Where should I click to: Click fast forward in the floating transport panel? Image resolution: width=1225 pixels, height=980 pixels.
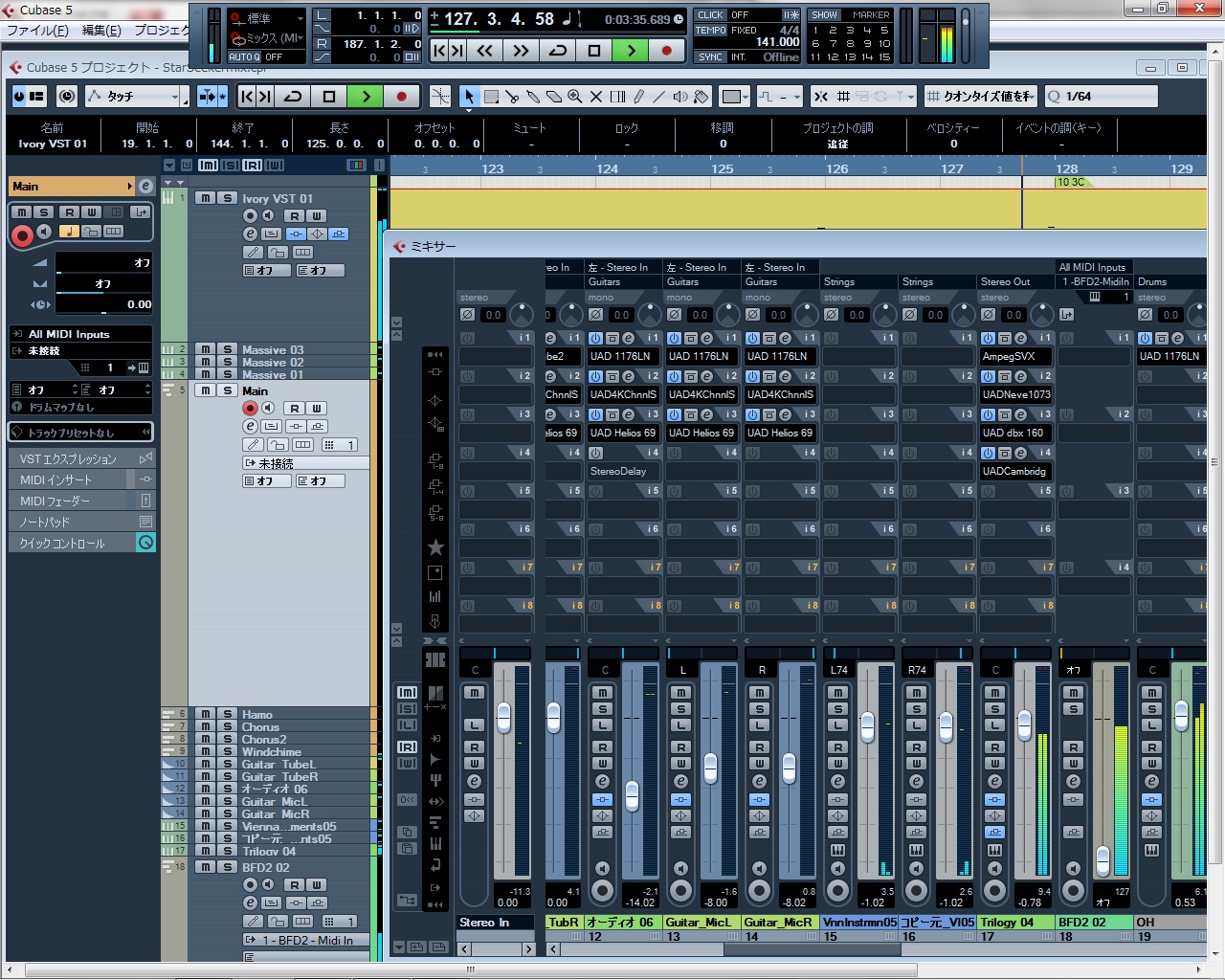(x=521, y=50)
